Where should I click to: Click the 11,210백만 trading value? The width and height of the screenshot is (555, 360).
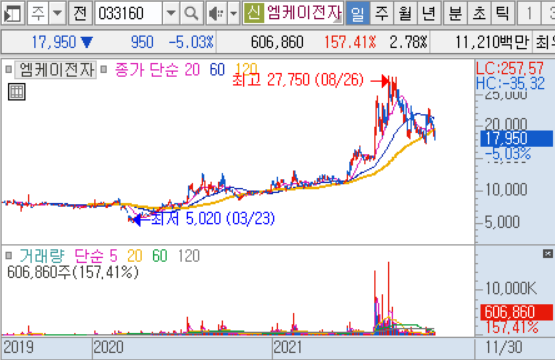(491, 42)
